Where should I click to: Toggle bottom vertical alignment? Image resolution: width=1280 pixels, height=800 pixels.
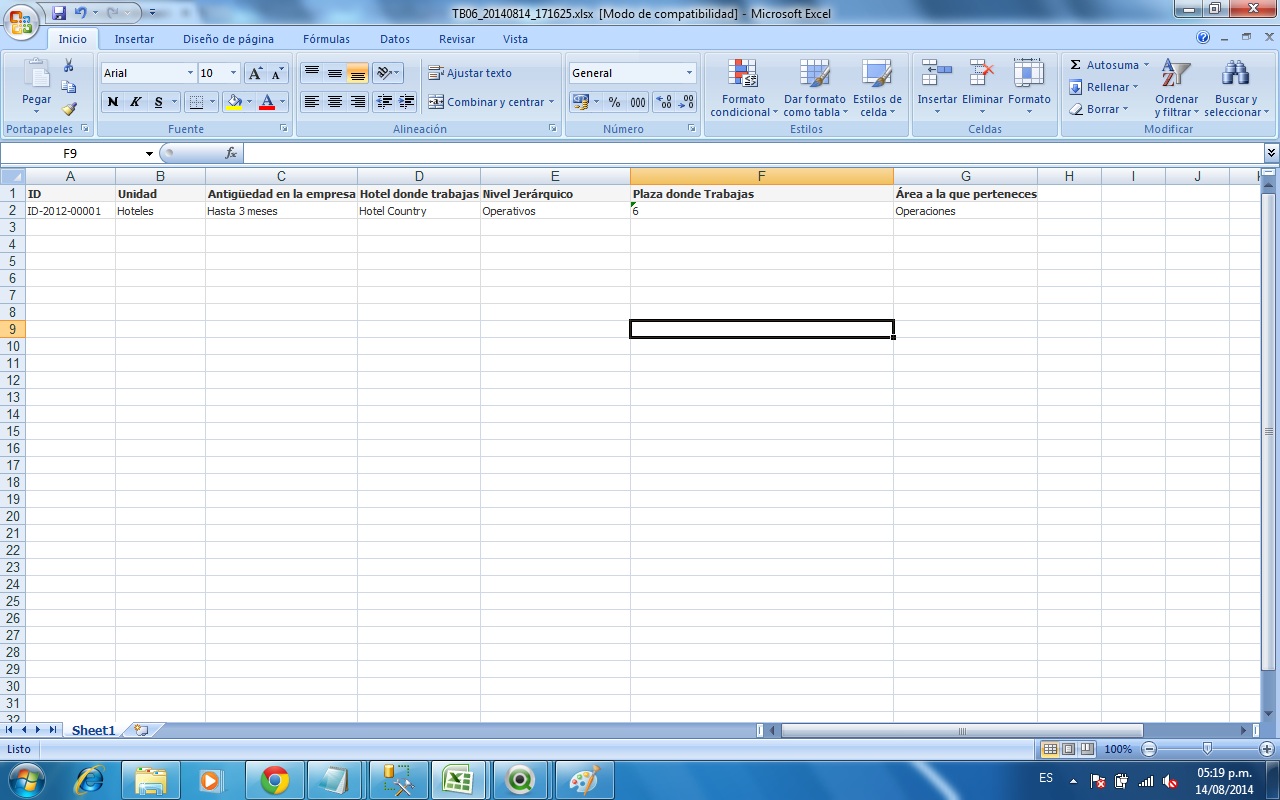[358, 73]
